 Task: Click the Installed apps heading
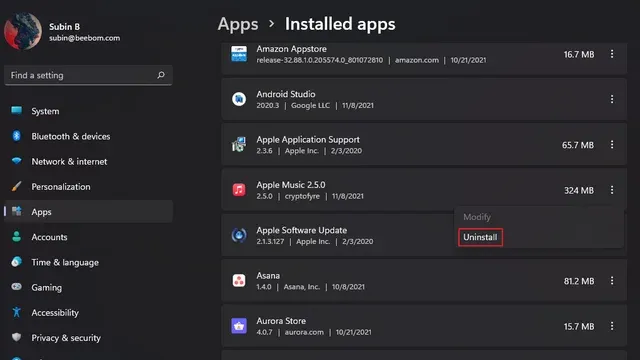pyautogui.click(x=340, y=24)
